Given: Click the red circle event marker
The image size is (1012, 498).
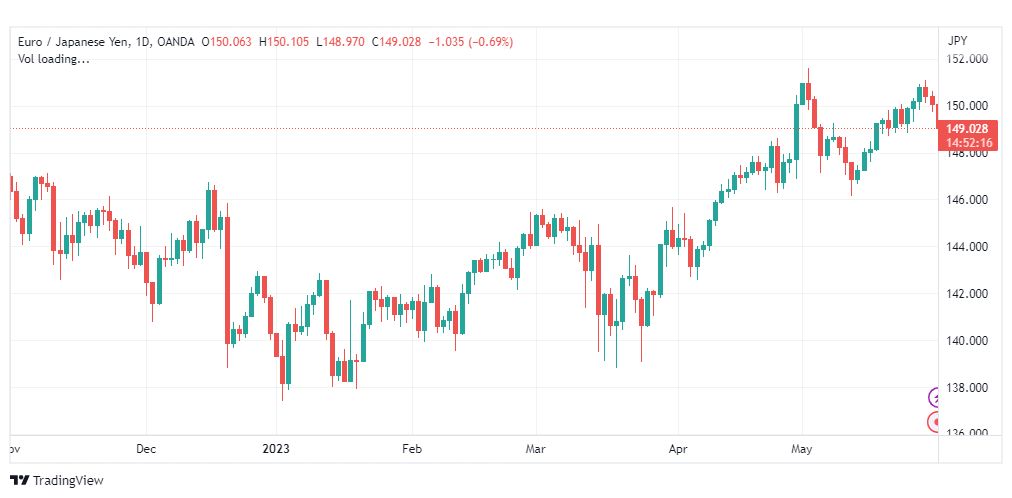Looking at the screenshot, I should coord(937,422).
